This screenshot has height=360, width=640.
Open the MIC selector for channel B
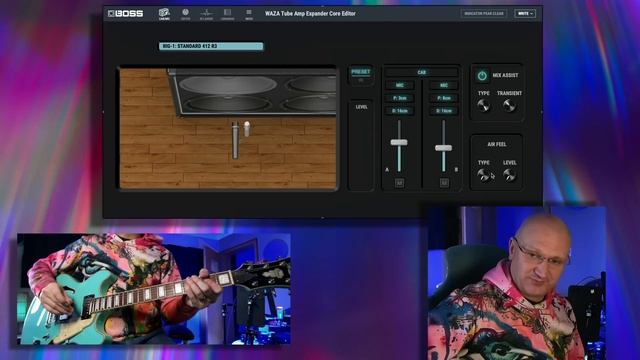[443, 85]
